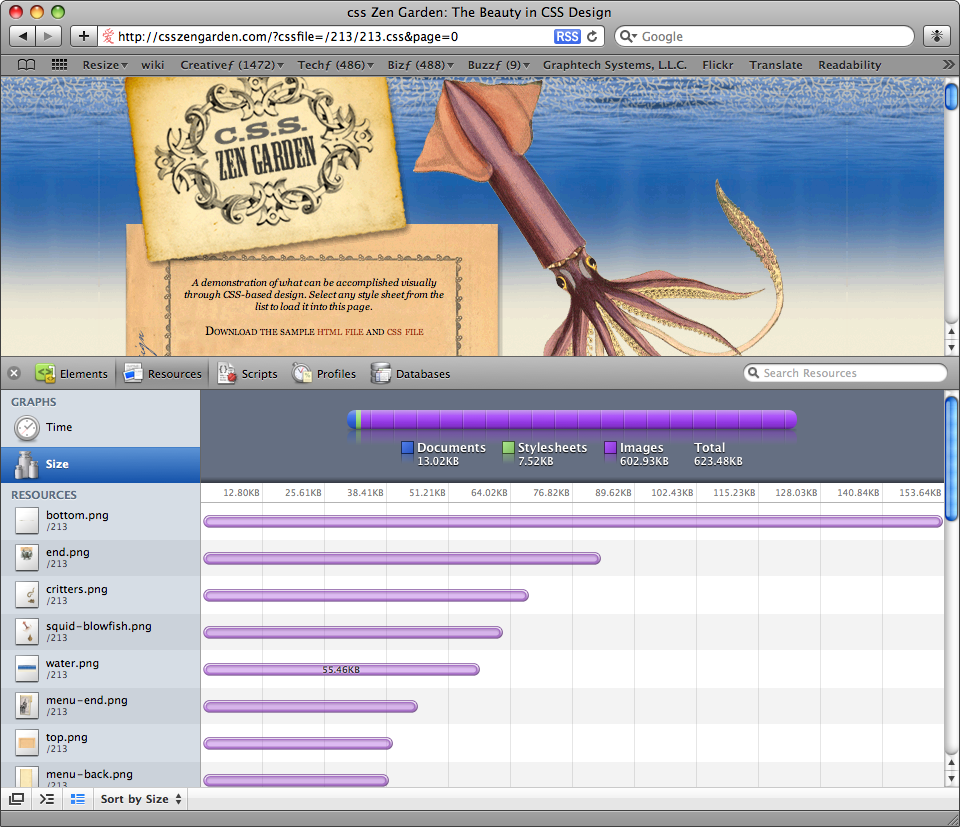
Task: Switch to the Resources tab
Action: point(162,373)
